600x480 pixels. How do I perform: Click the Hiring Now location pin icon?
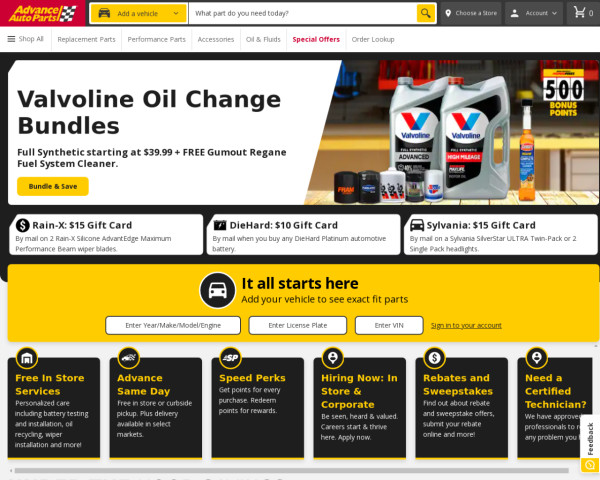[333, 358]
